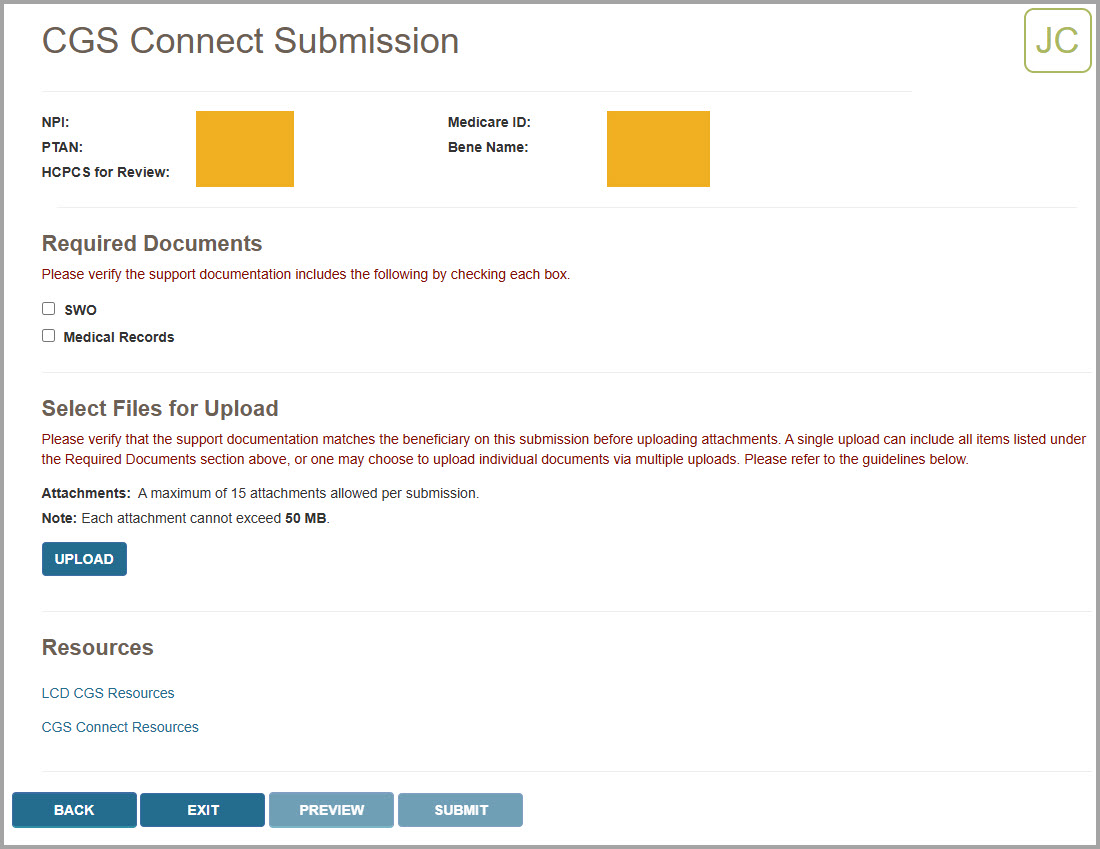Click the JC jurisdiction badge icon
The width and height of the screenshot is (1100, 849).
pos(1057,41)
